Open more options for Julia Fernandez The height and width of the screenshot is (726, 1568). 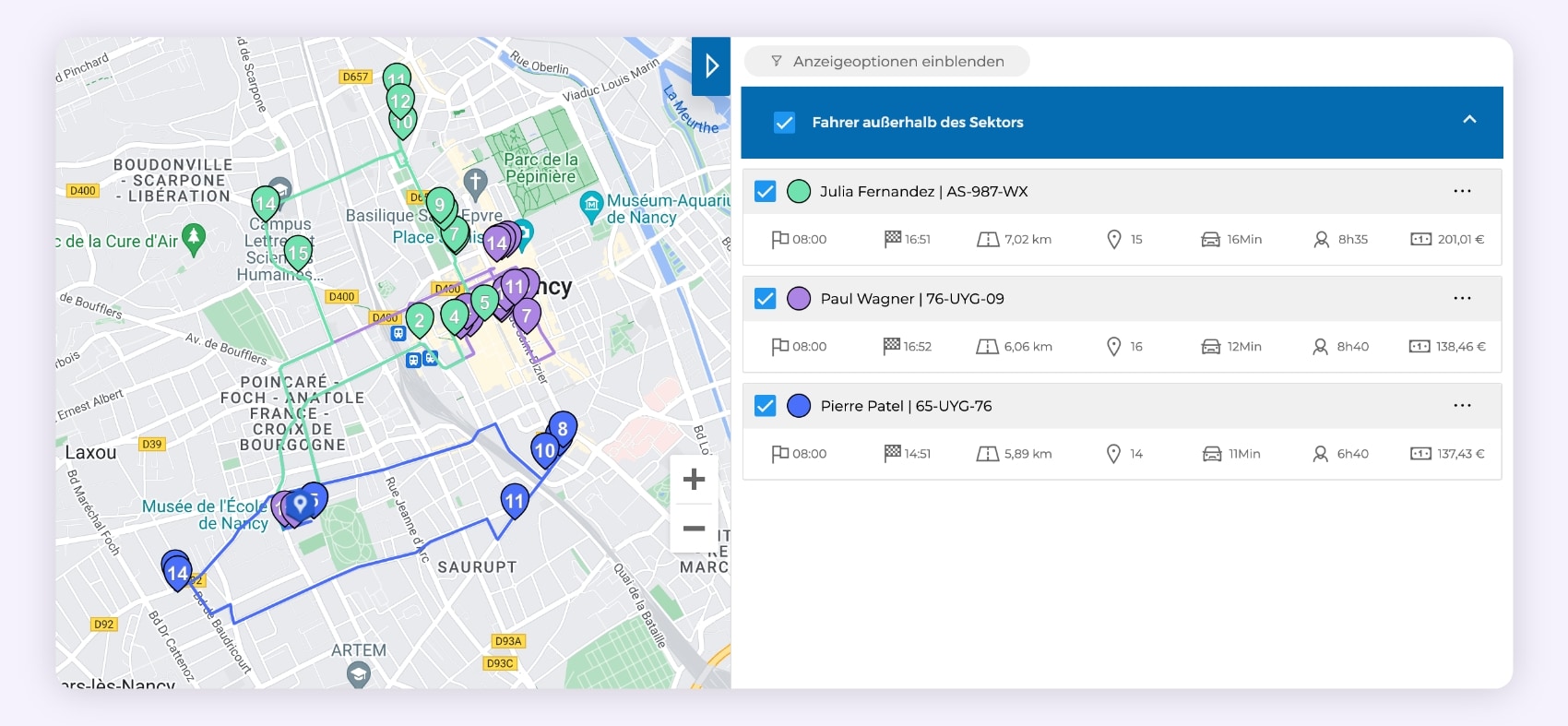(x=1462, y=191)
